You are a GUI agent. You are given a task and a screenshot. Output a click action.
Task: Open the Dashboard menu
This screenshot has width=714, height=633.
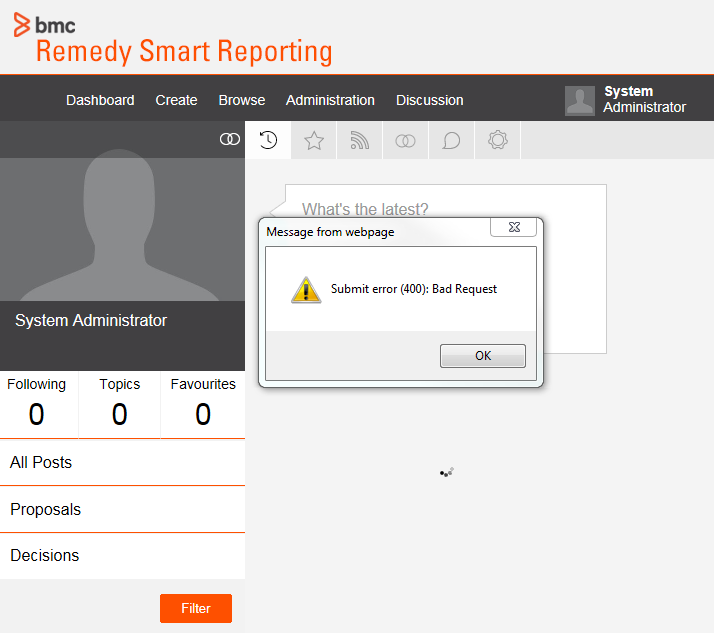(100, 100)
